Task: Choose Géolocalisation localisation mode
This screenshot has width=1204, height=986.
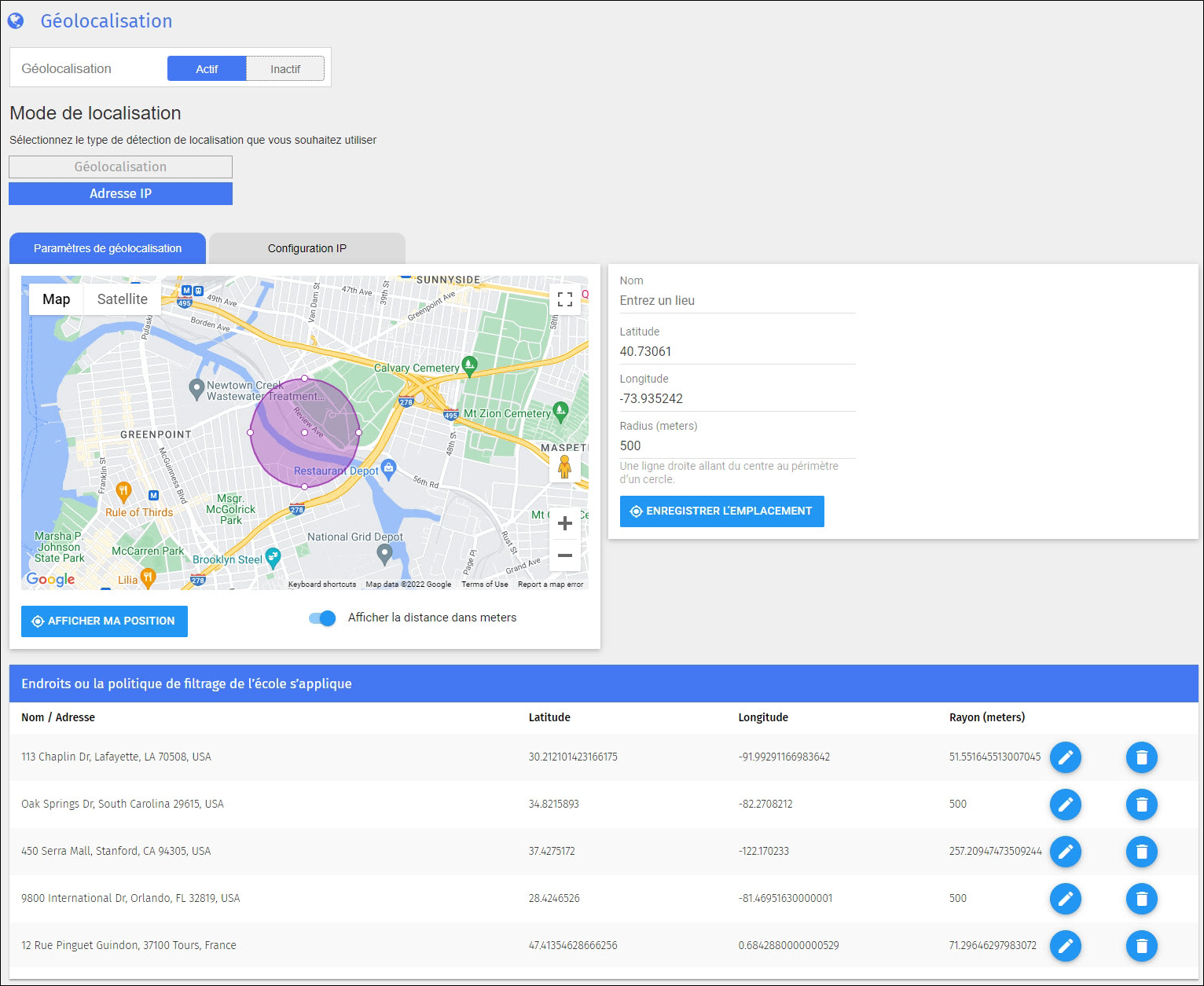Action: pos(120,167)
